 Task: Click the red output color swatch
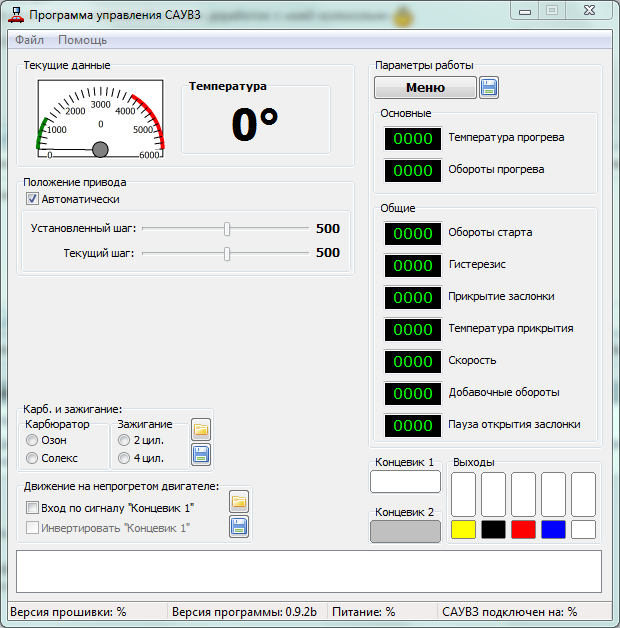pyautogui.click(x=523, y=529)
